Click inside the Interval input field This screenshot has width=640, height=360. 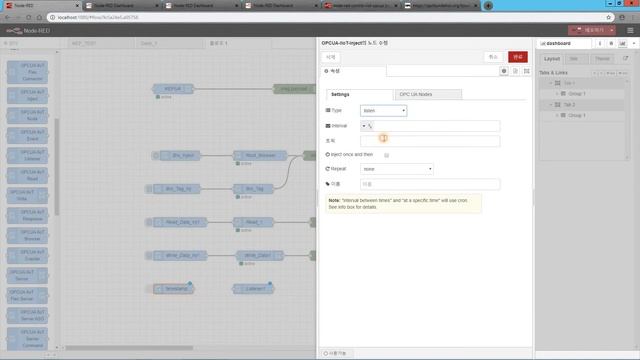[x=436, y=126]
